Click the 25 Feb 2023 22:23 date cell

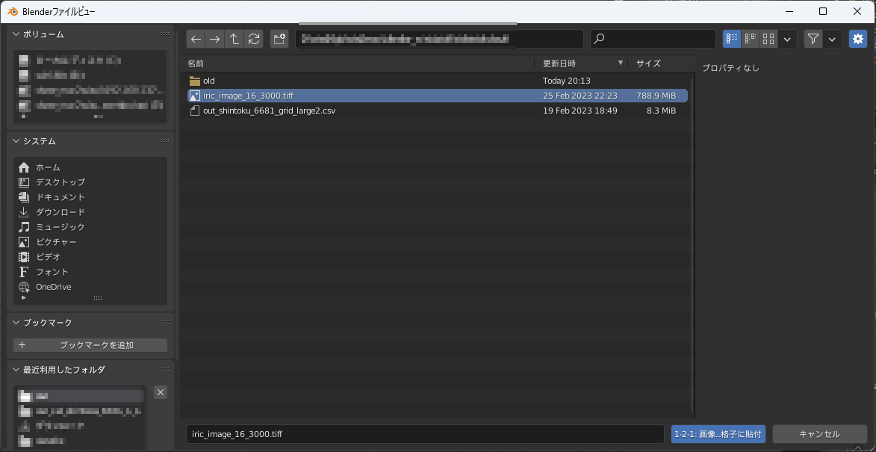tap(580, 96)
